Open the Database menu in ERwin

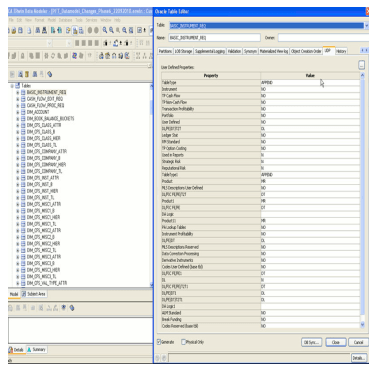click(x=65, y=20)
